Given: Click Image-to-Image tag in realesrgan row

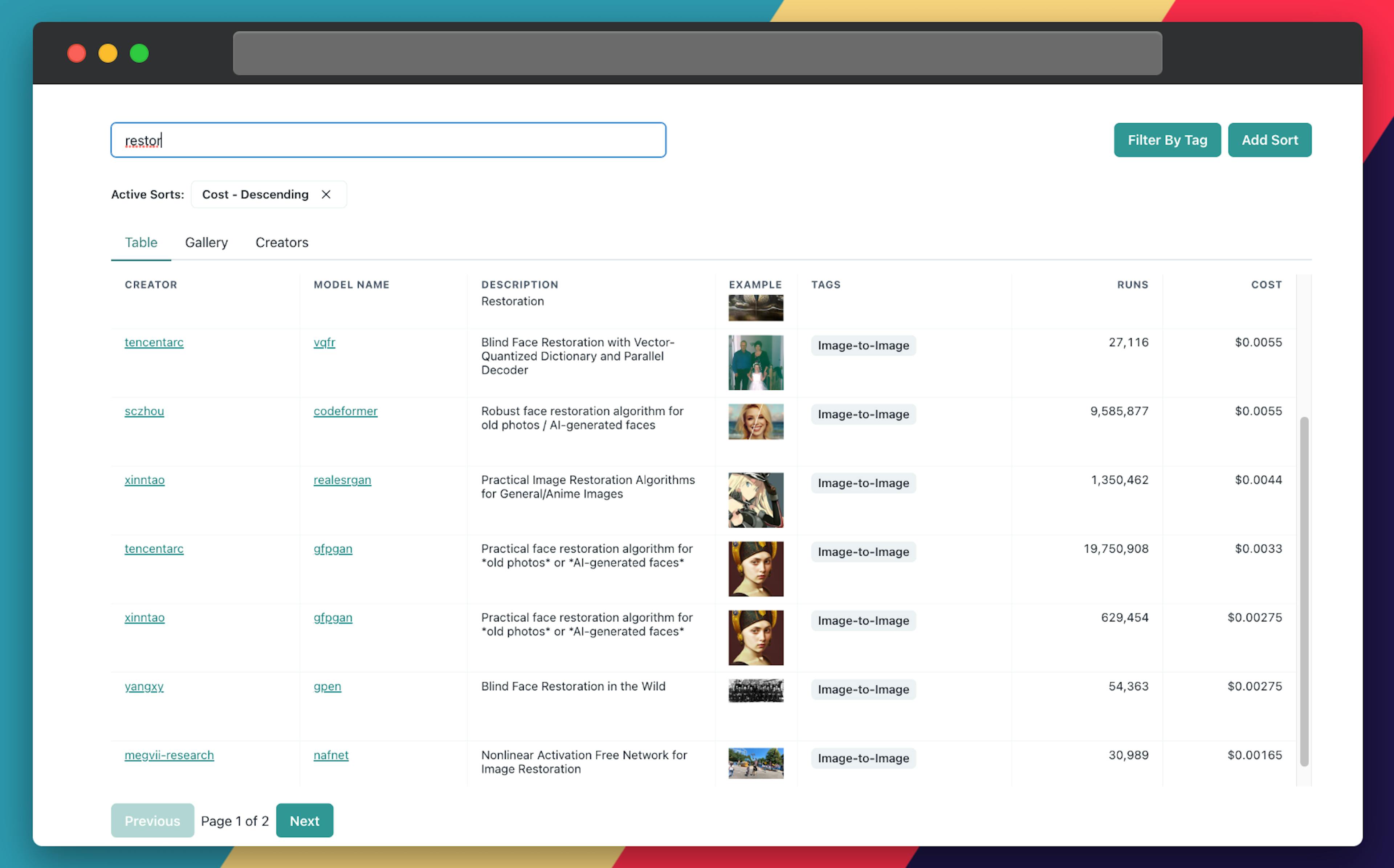Looking at the screenshot, I should click(x=863, y=483).
